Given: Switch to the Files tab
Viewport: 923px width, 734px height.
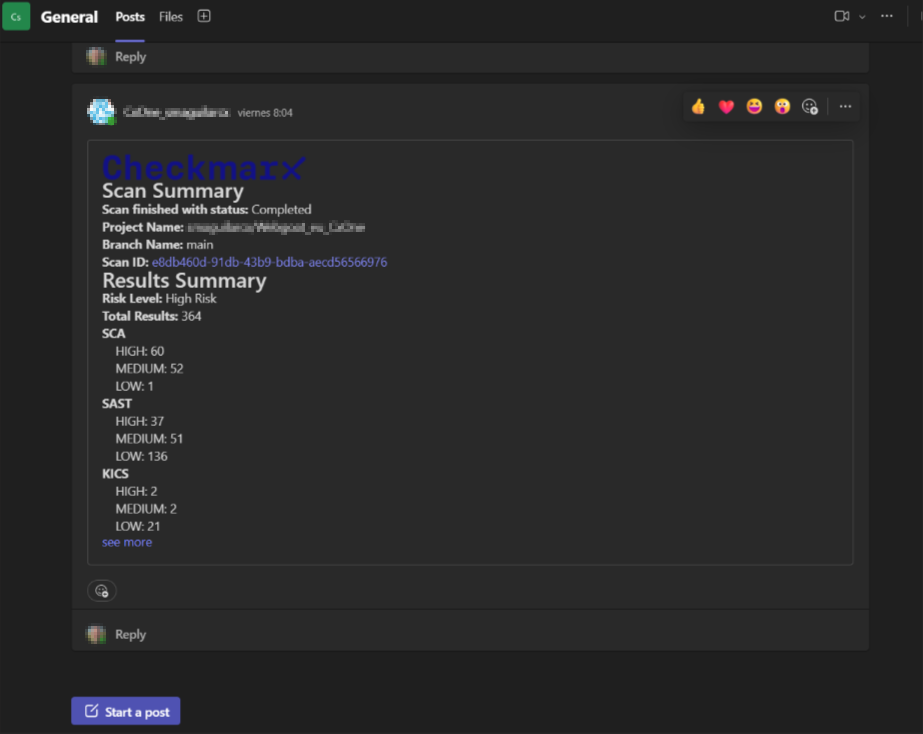Looking at the screenshot, I should 171,17.
